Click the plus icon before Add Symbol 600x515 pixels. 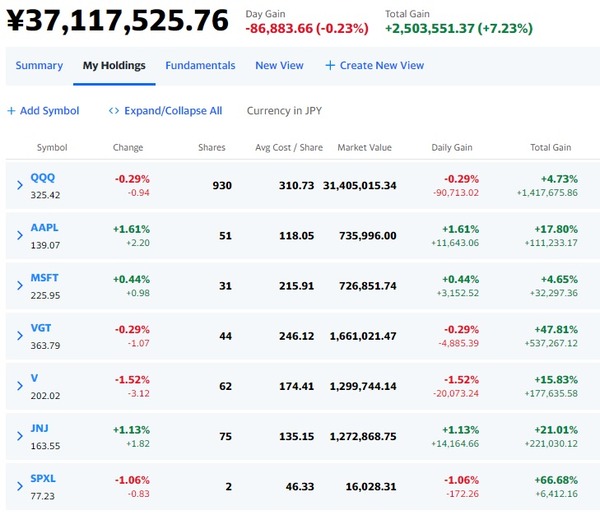(x=11, y=111)
